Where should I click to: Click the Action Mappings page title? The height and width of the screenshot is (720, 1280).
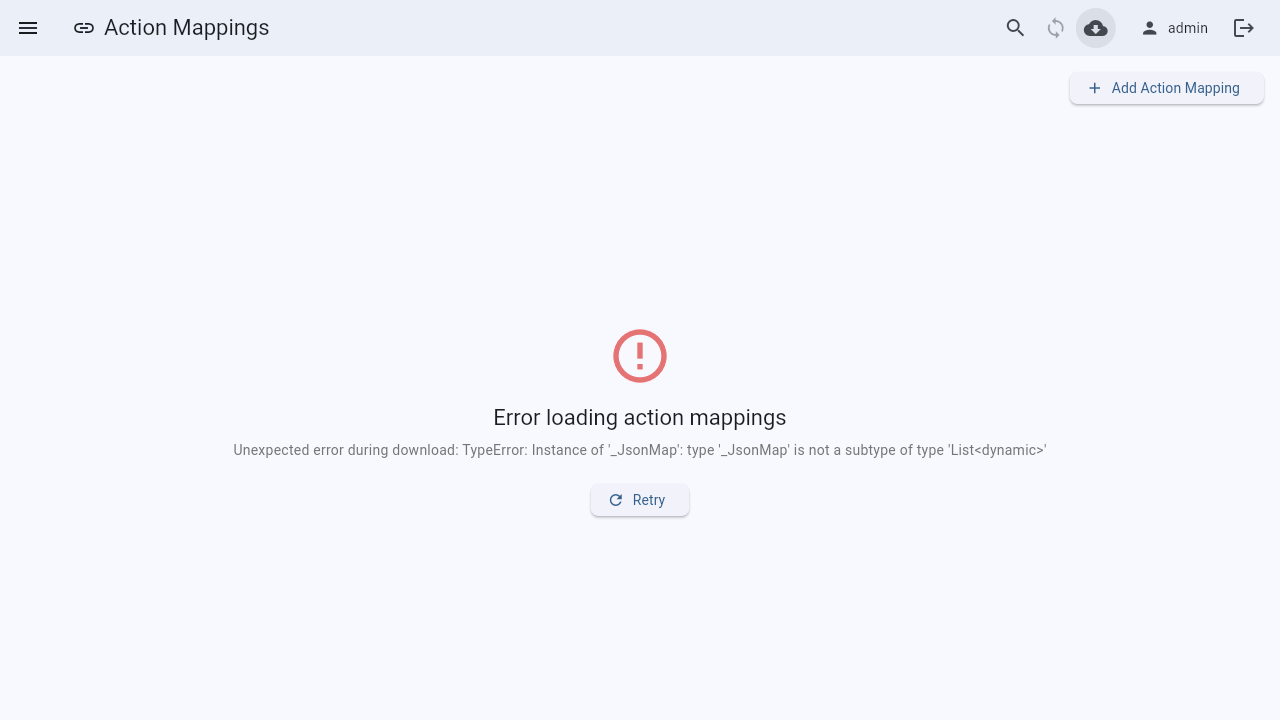coord(187,28)
